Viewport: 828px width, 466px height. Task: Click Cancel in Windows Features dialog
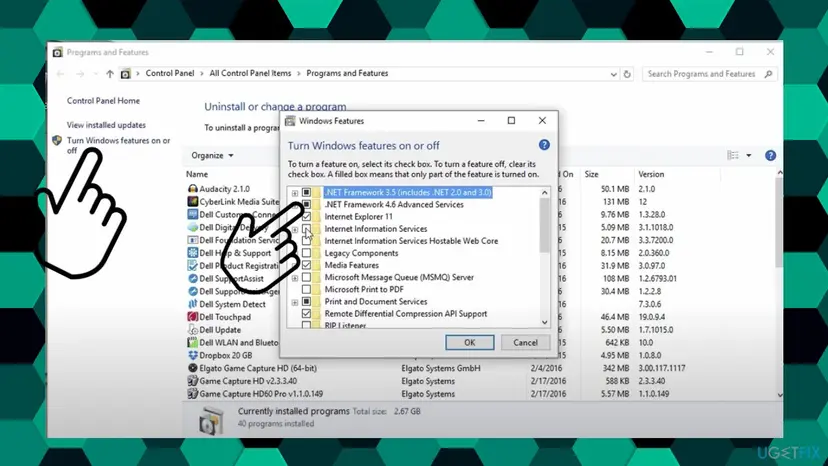click(525, 342)
